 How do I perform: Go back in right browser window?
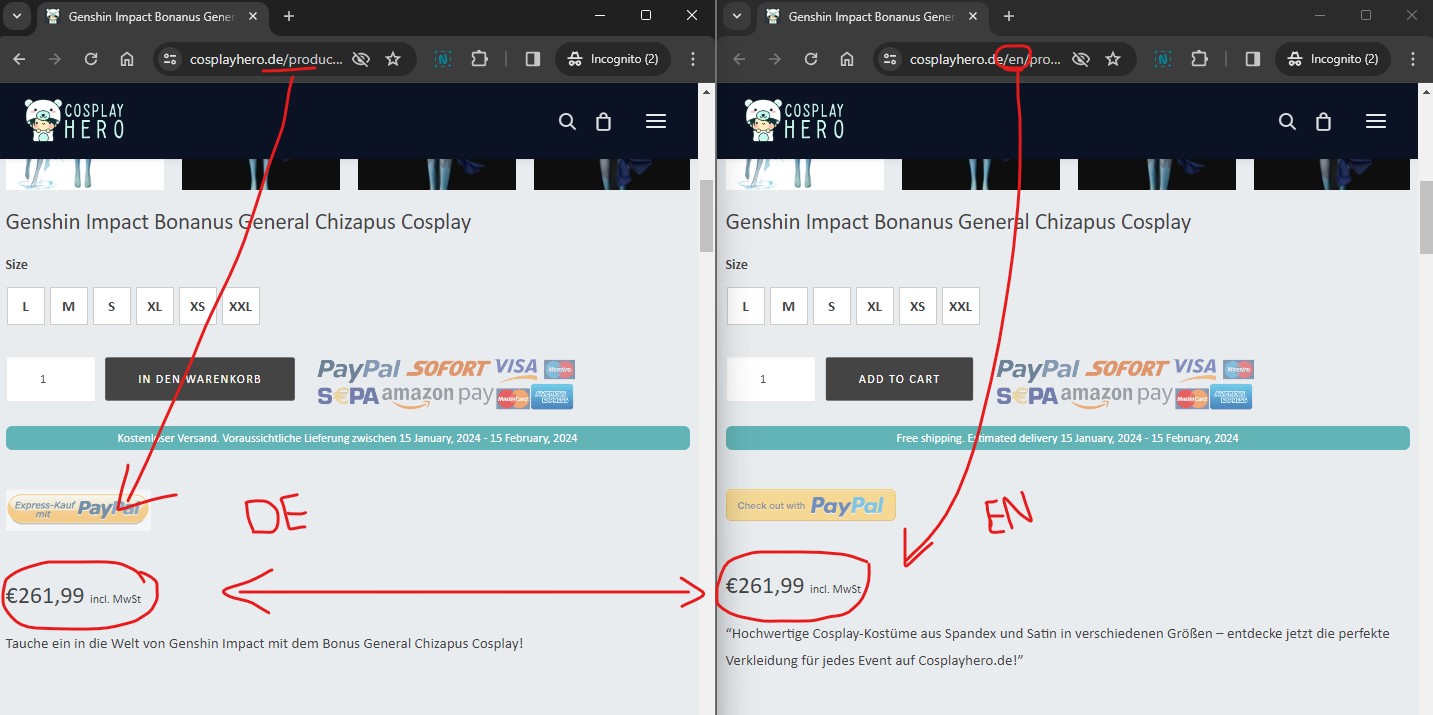(739, 59)
